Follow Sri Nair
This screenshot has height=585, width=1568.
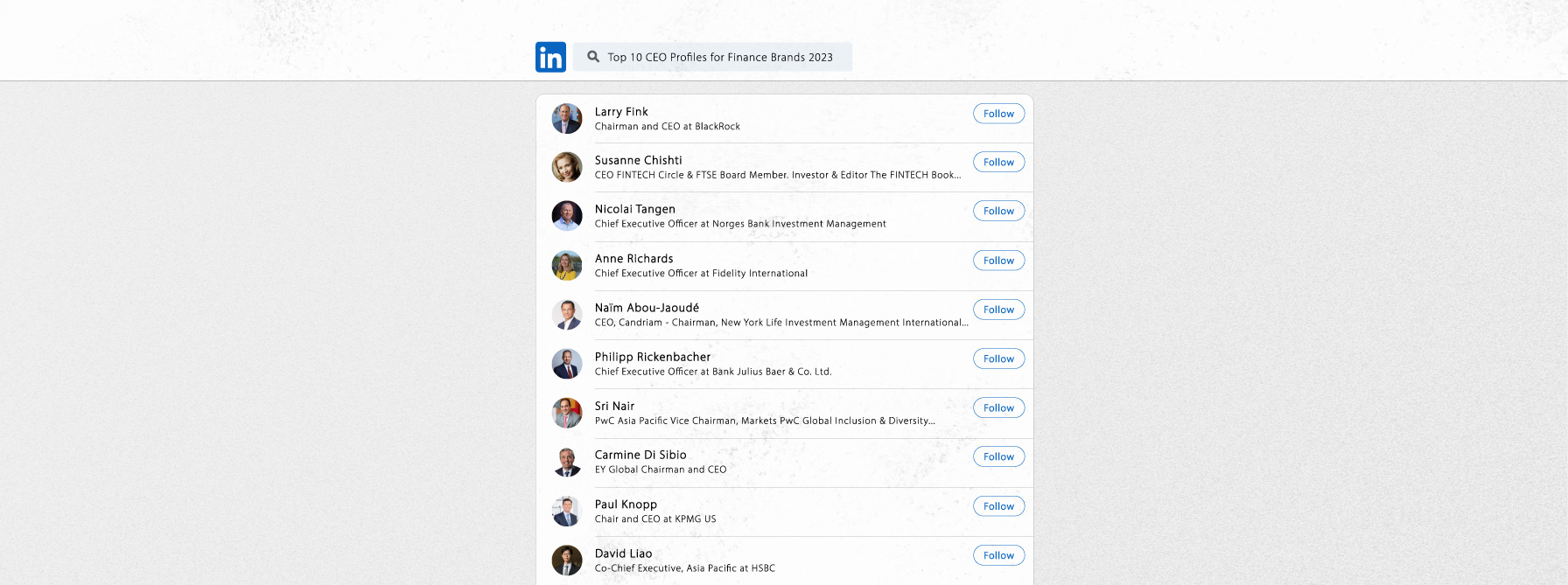pyautogui.click(x=998, y=407)
